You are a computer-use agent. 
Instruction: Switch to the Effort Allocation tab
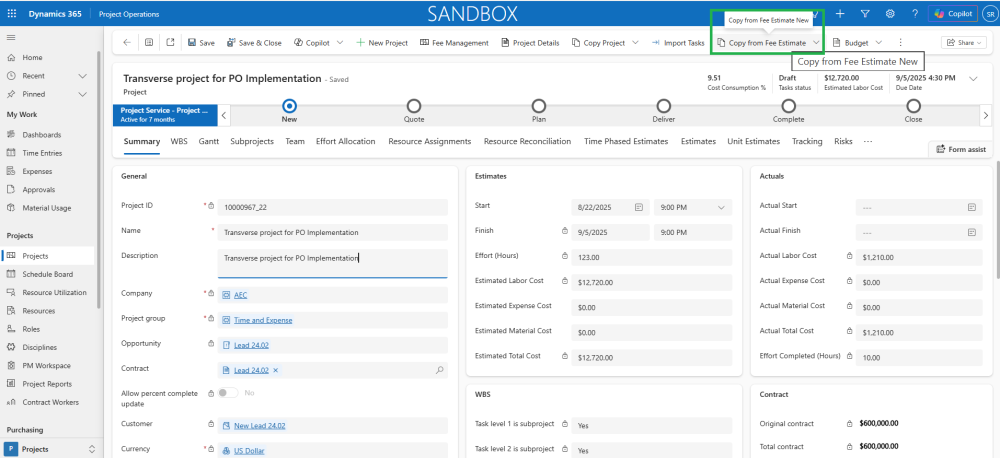coord(346,142)
